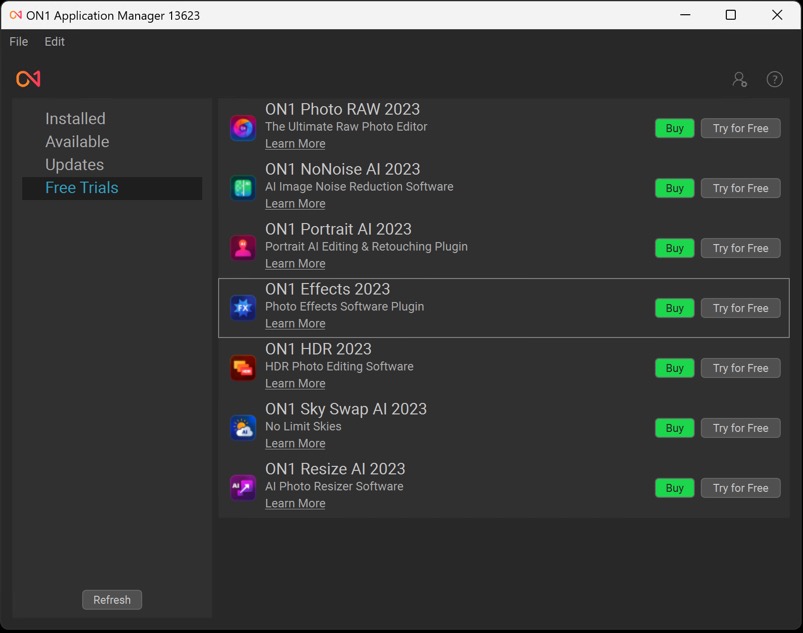Screen dimensions: 803x633
Task: Try ON1 Sky Swap AI 2023 for free
Action: 741,428
